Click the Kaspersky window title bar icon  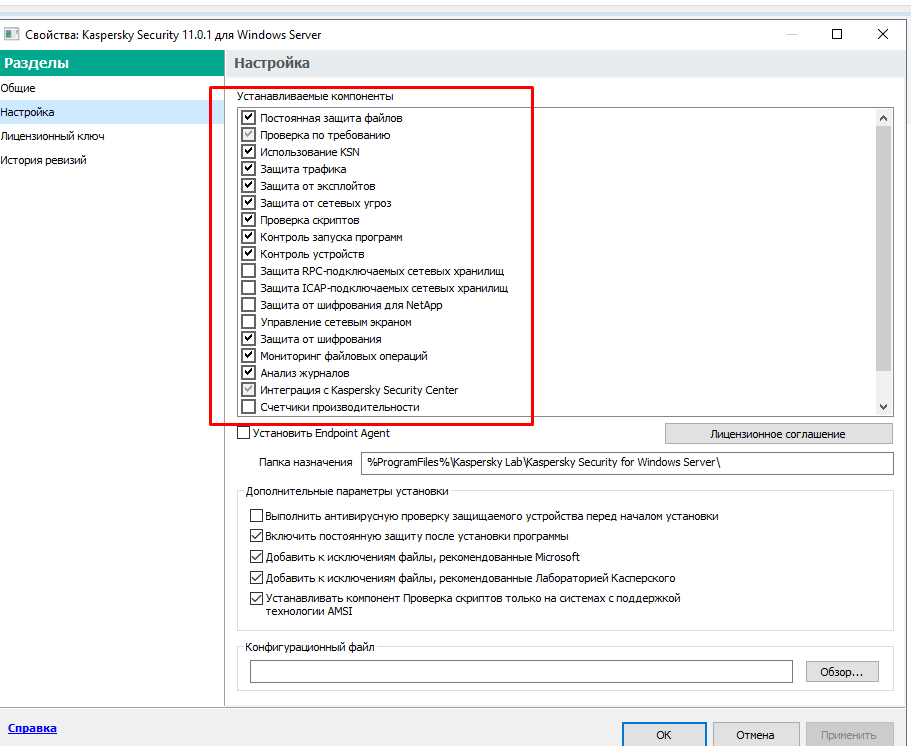11,34
